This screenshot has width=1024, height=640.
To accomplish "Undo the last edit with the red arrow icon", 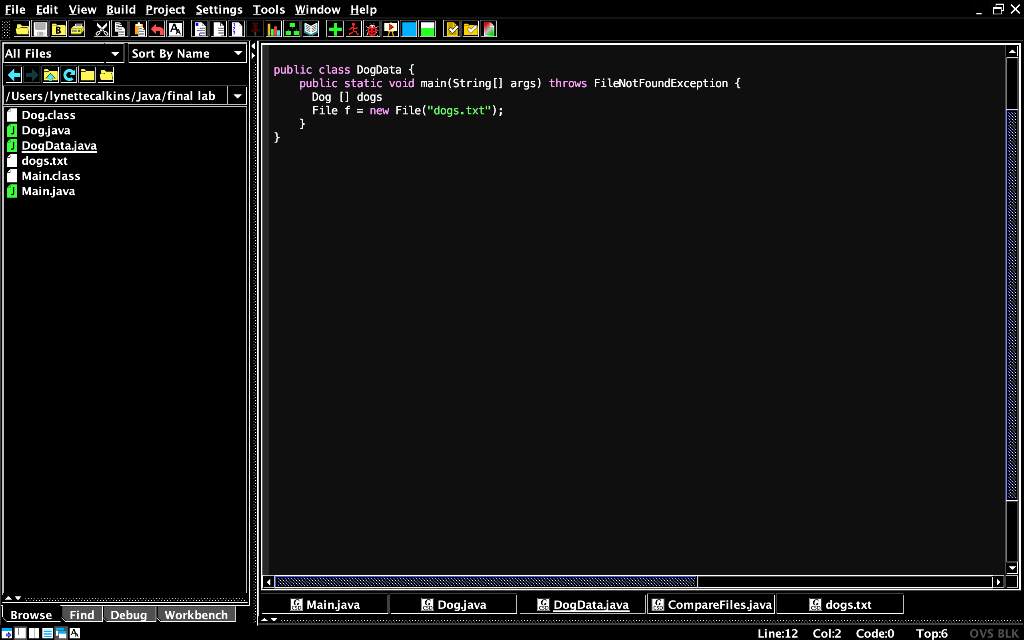I will (157, 29).
